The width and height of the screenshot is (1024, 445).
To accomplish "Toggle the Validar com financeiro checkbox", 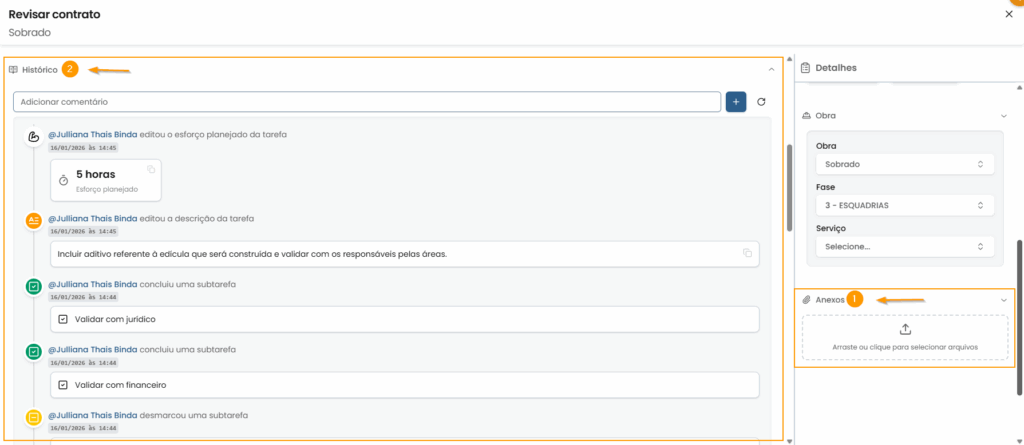I will [63, 385].
